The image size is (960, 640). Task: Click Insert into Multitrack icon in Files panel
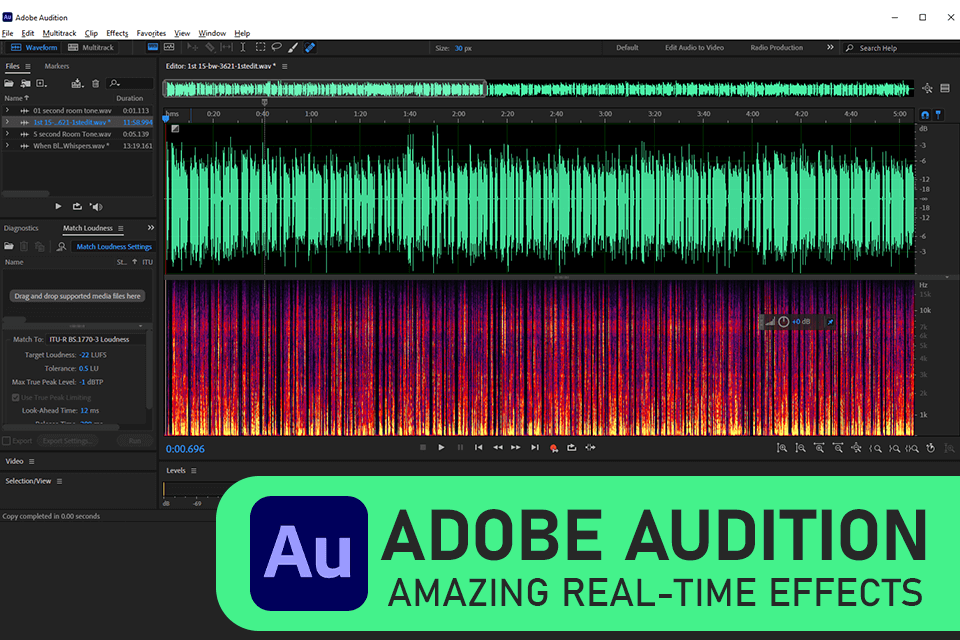click(77, 83)
